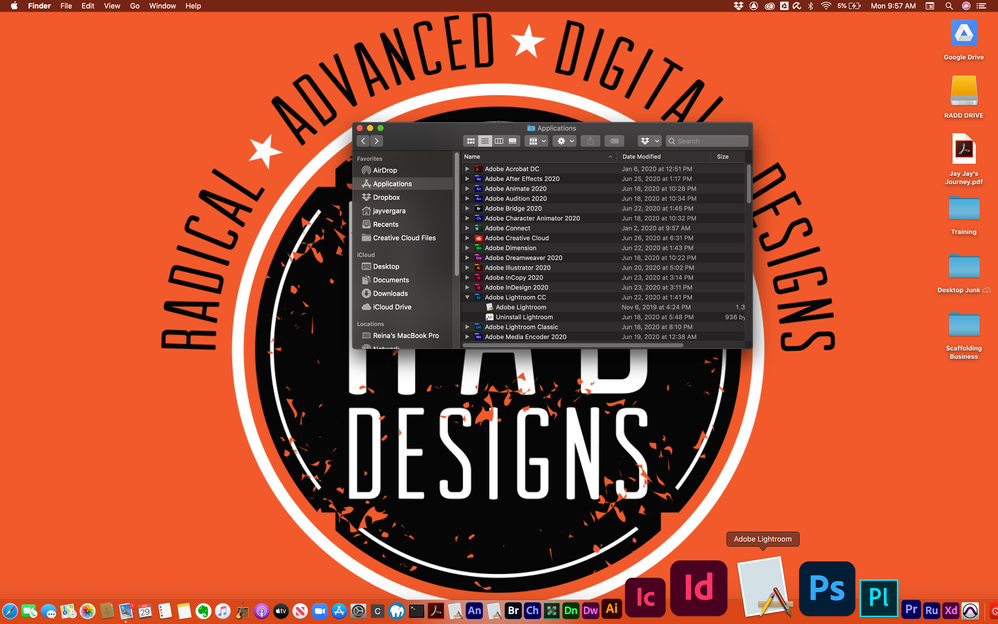The image size is (998, 624).
Task: Open Terminal from the Dock
Action: (416, 611)
